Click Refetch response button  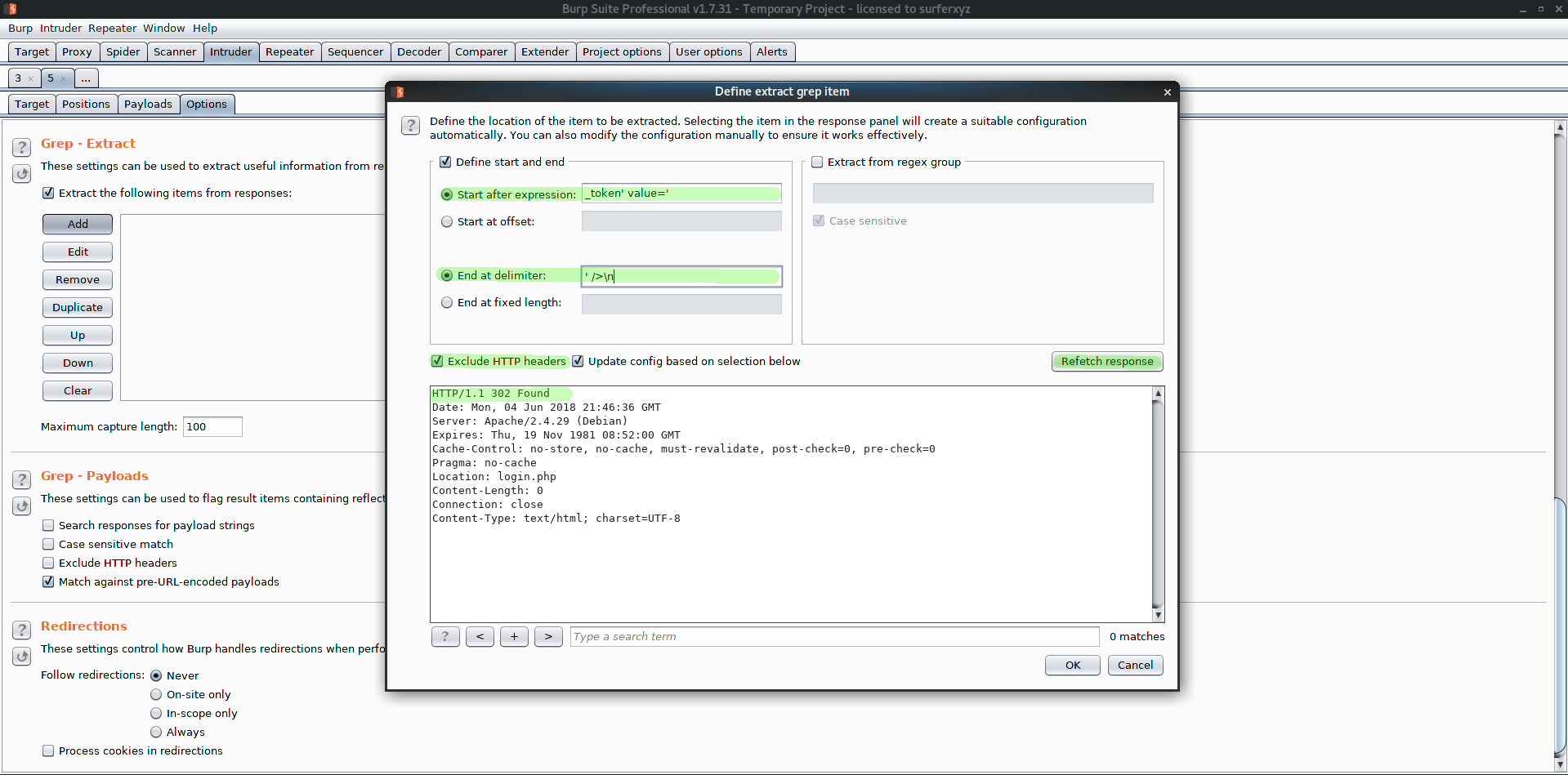(1107, 361)
